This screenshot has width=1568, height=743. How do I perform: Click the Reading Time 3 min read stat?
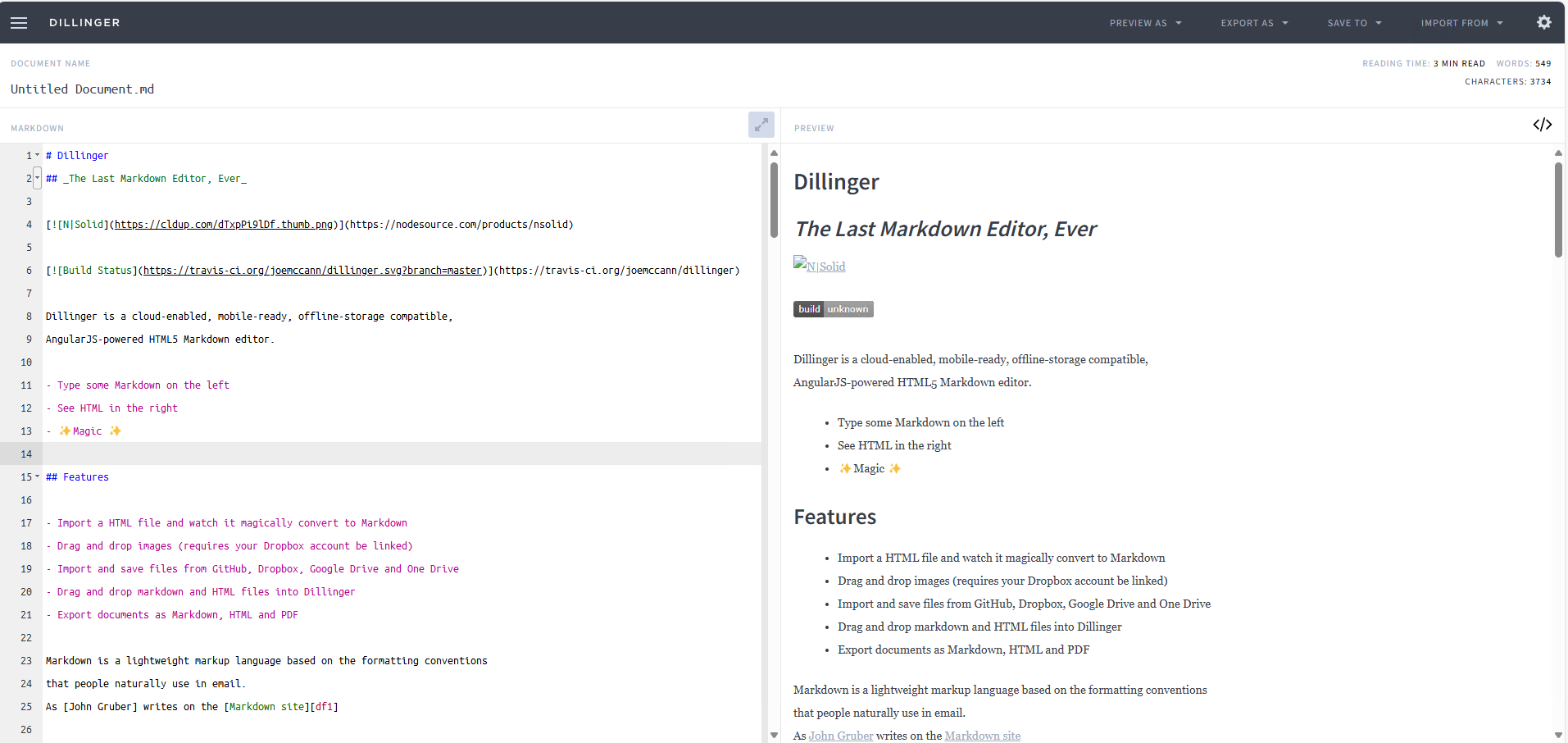[1424, 63]
